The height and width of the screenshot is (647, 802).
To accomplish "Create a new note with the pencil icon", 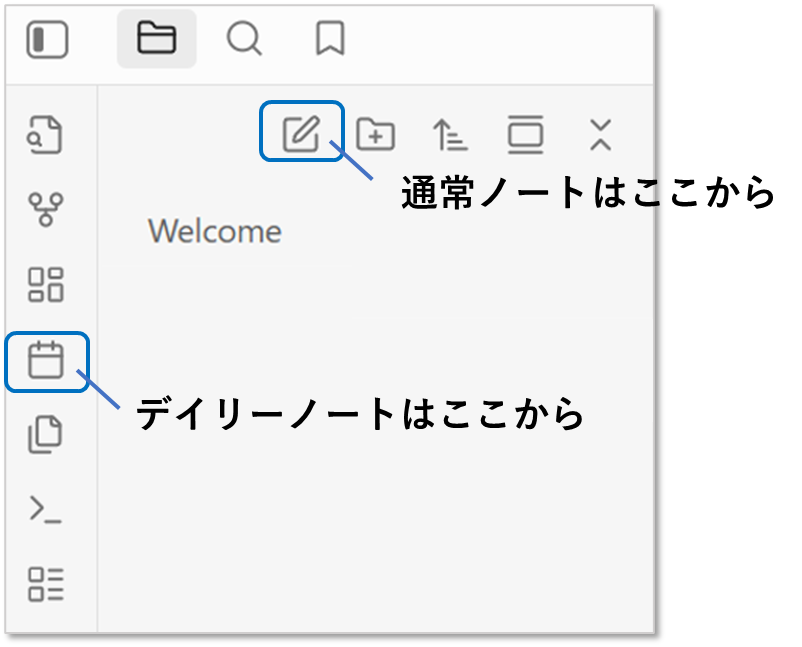I will 301,132.
